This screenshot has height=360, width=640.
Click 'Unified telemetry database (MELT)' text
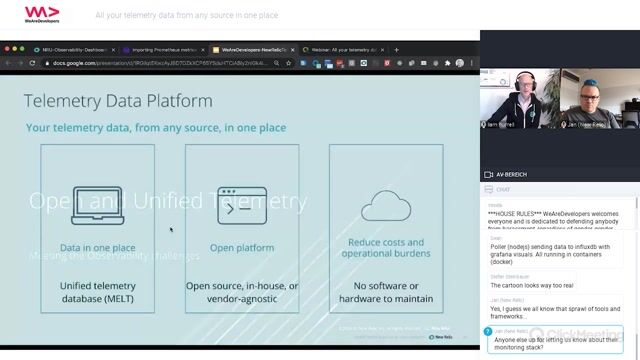point(98,292)
